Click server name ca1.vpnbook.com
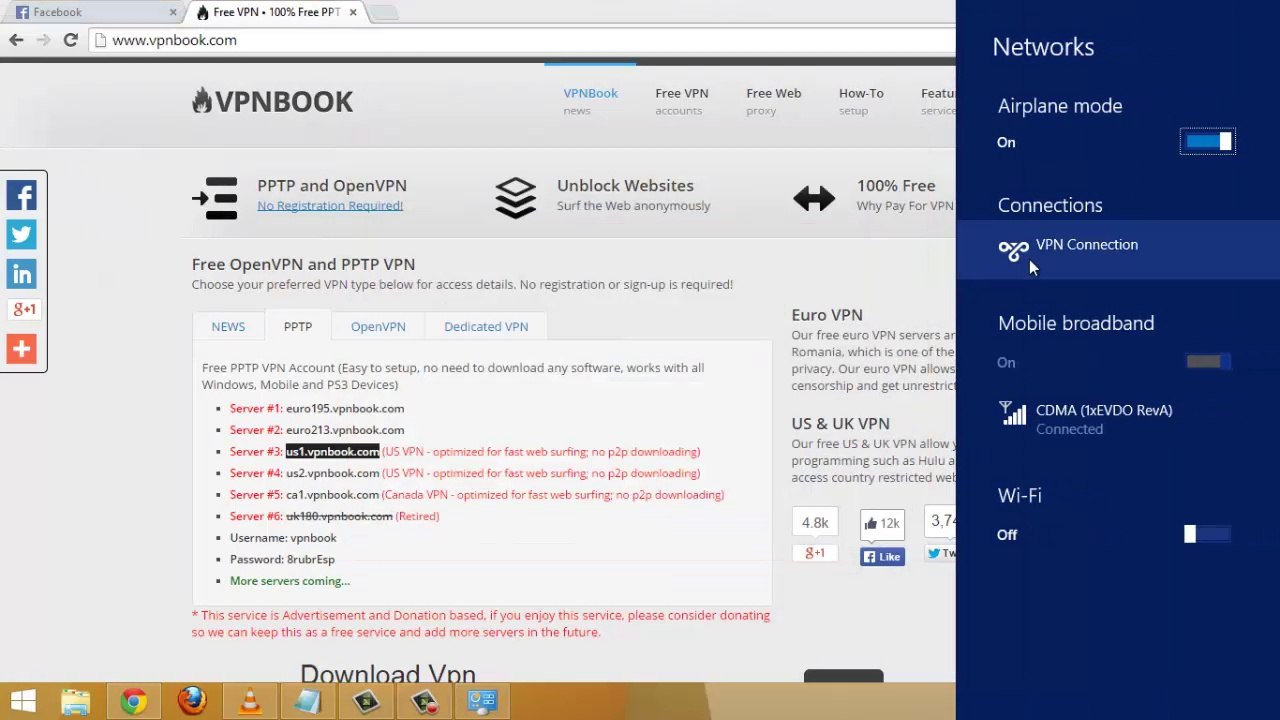 (332, 495)
